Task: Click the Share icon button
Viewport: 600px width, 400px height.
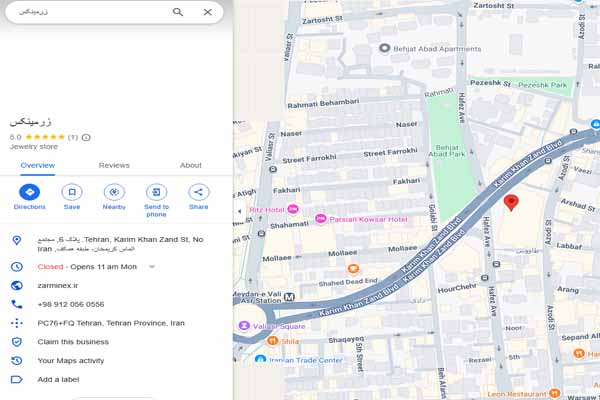Action: click(198, 192)
